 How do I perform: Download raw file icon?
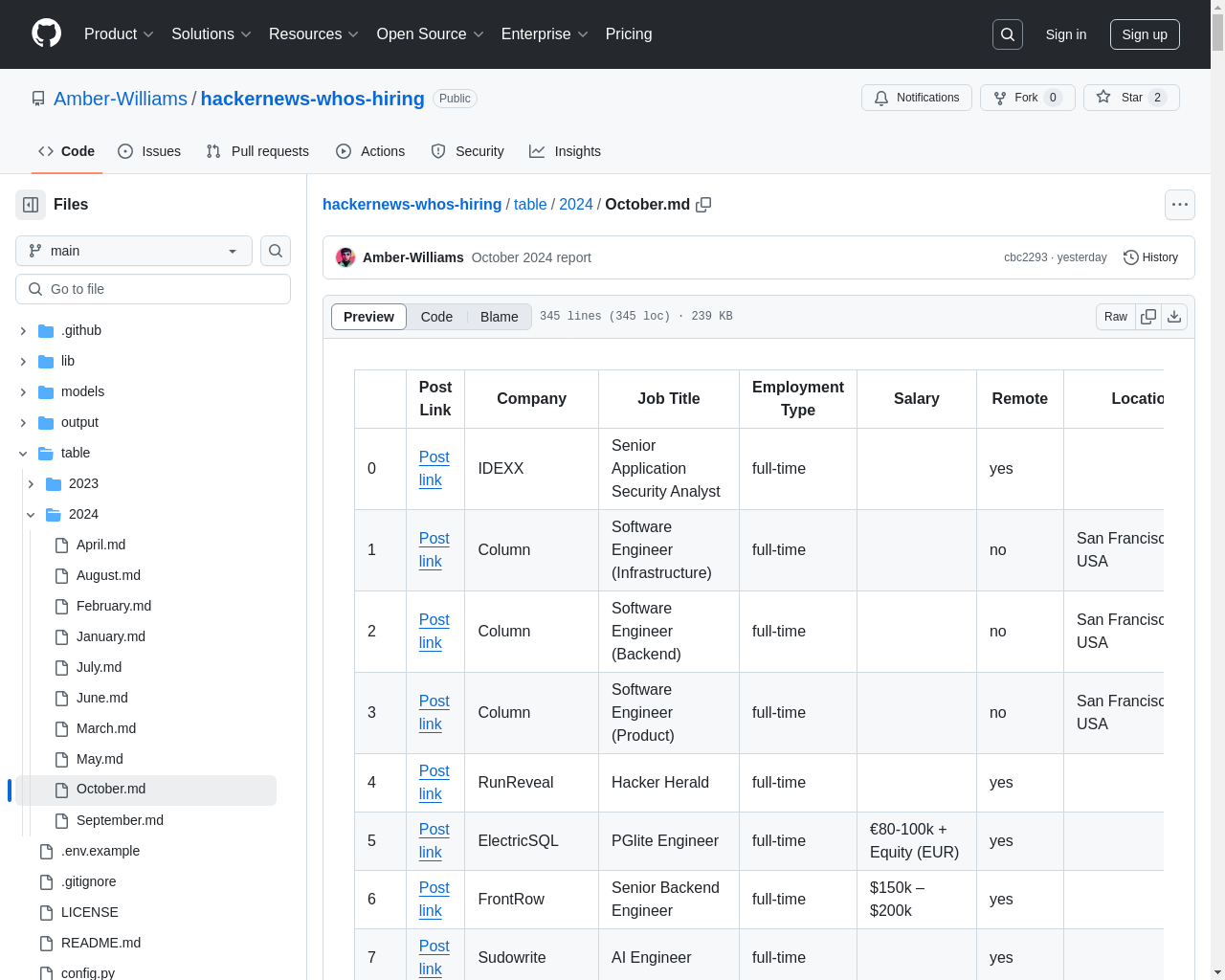[1174, 317]
